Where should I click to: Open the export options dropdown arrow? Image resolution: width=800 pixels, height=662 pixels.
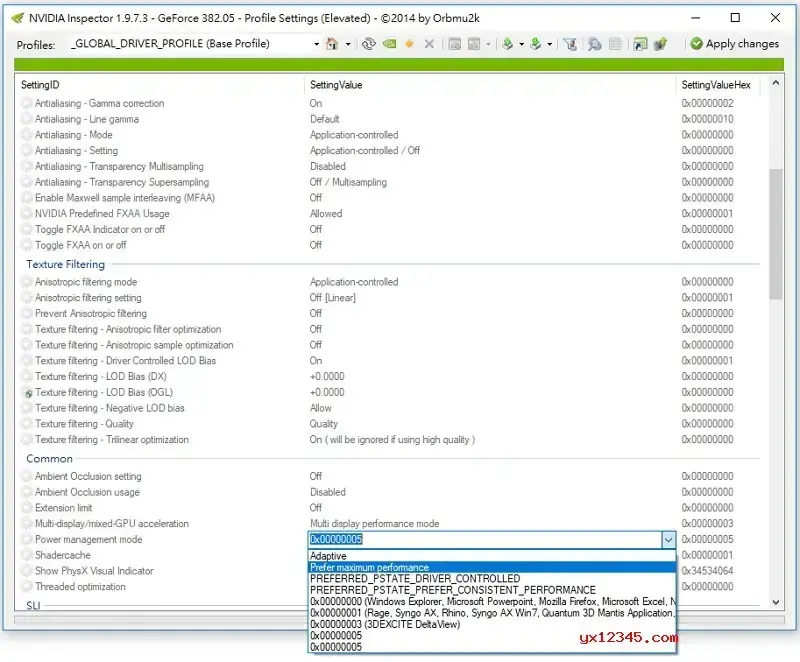click(x=521, y=44)
